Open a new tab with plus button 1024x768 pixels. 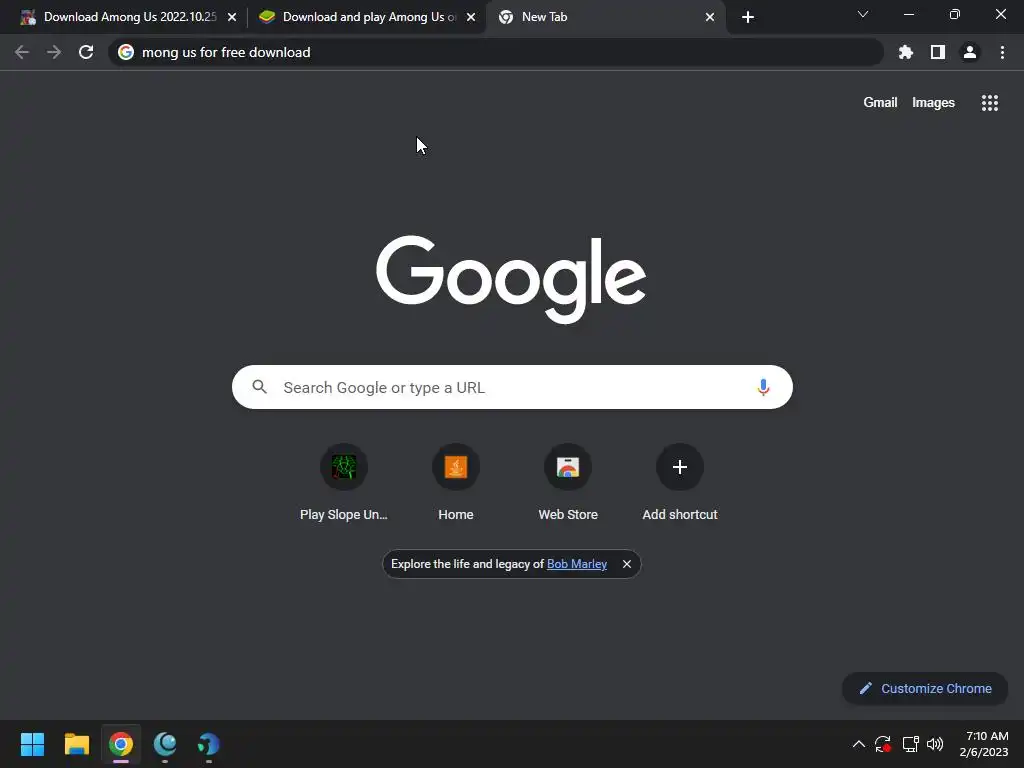[748, 17]
